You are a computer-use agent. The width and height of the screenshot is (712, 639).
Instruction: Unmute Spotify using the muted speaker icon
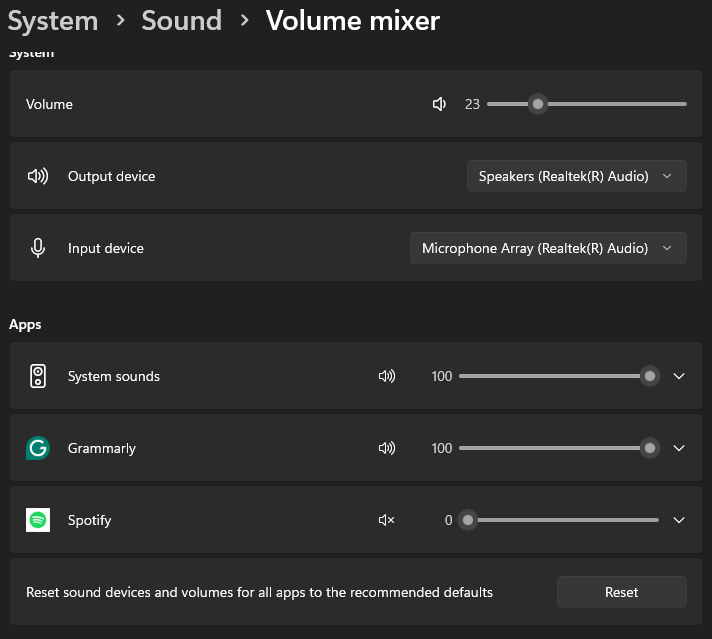tap(387, 520)
